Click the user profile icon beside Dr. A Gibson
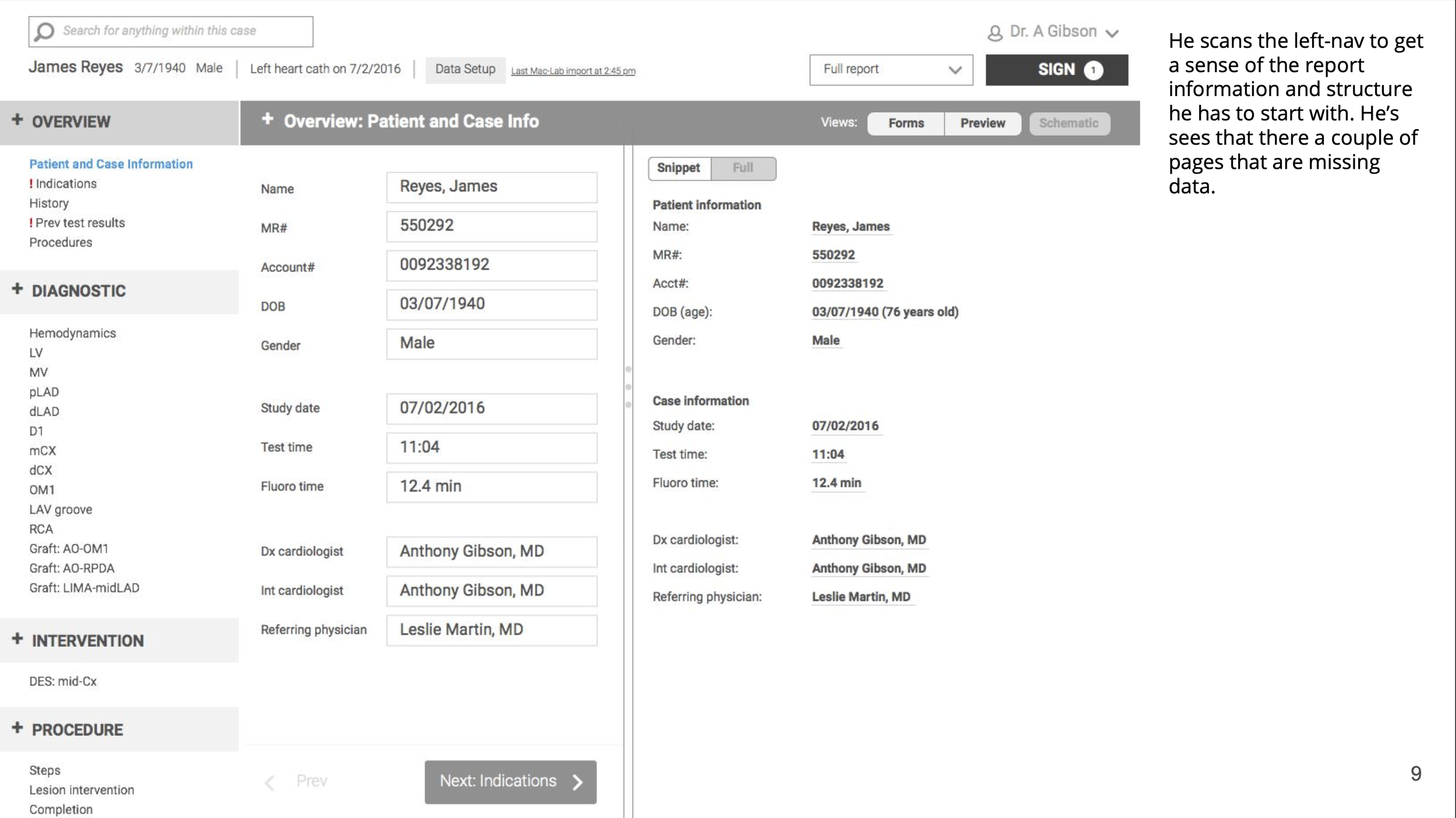Screen dimensions: 1456x818 click(x=995, y=33)
